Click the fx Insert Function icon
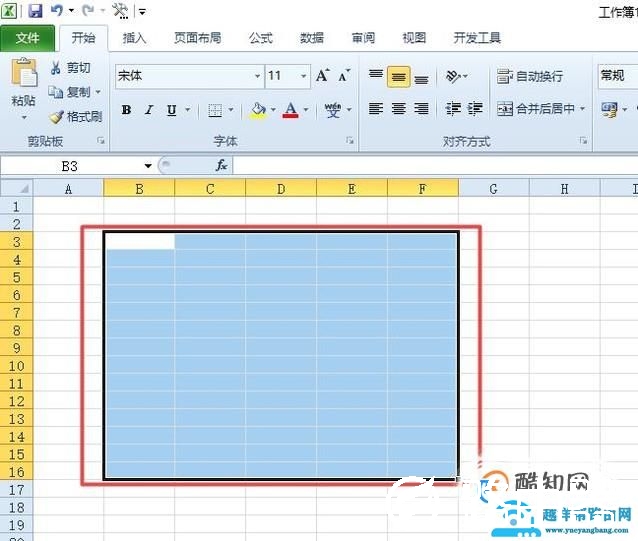The width and height of the screenshot is (638, 541). click(x=221, y=165)
